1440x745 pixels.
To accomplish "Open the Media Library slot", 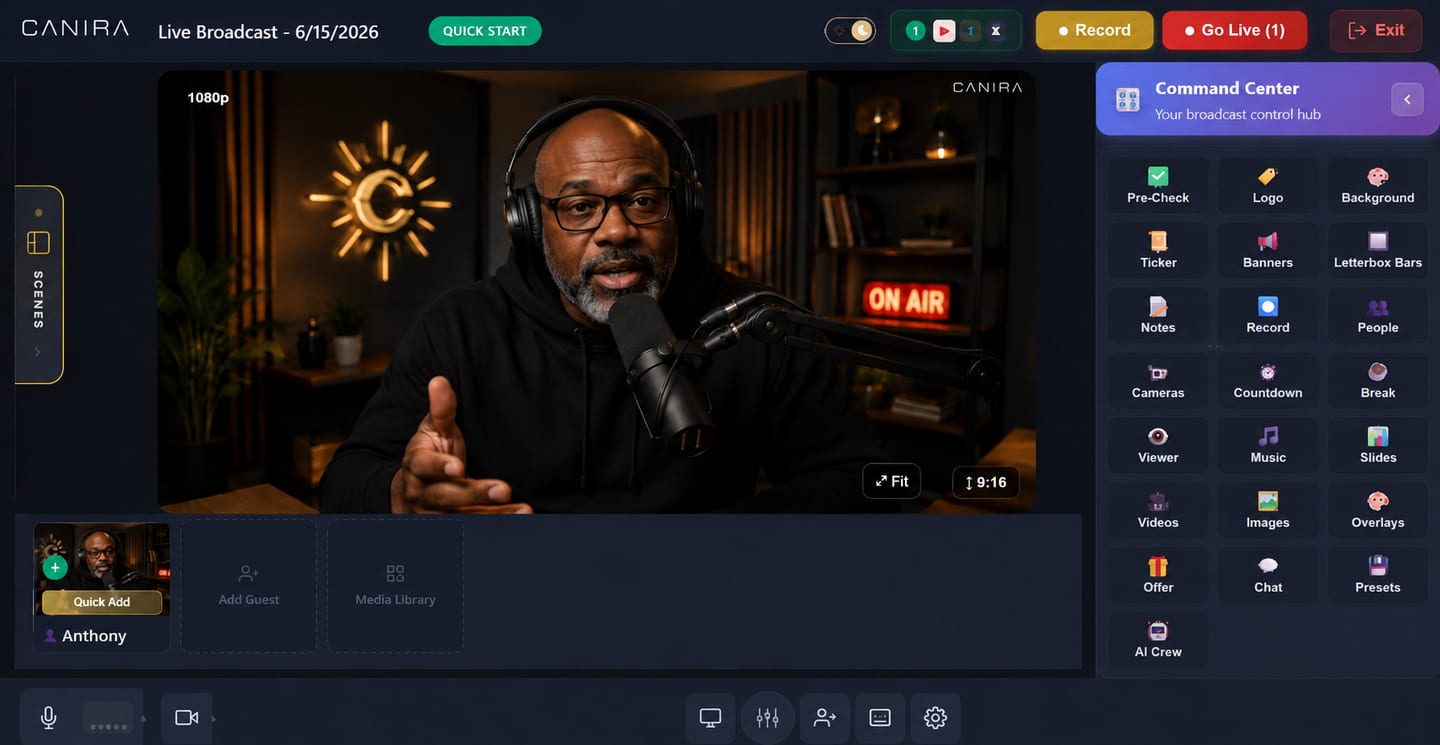I will tap(395, 585).
